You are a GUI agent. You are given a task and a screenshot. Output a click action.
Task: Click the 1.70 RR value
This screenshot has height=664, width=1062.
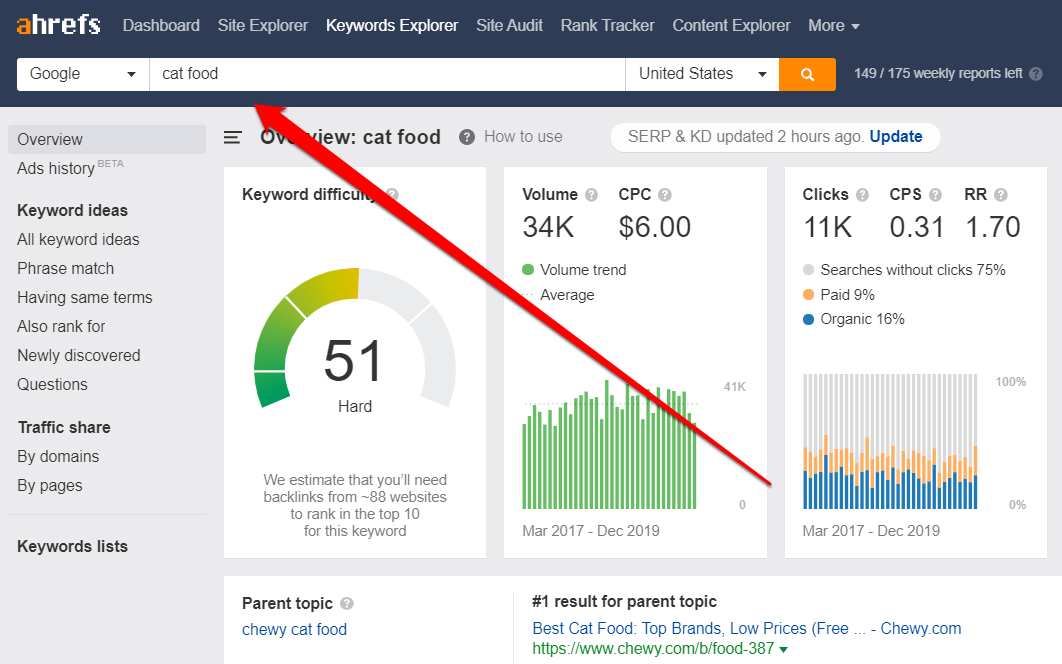click(x=992, y=227)
